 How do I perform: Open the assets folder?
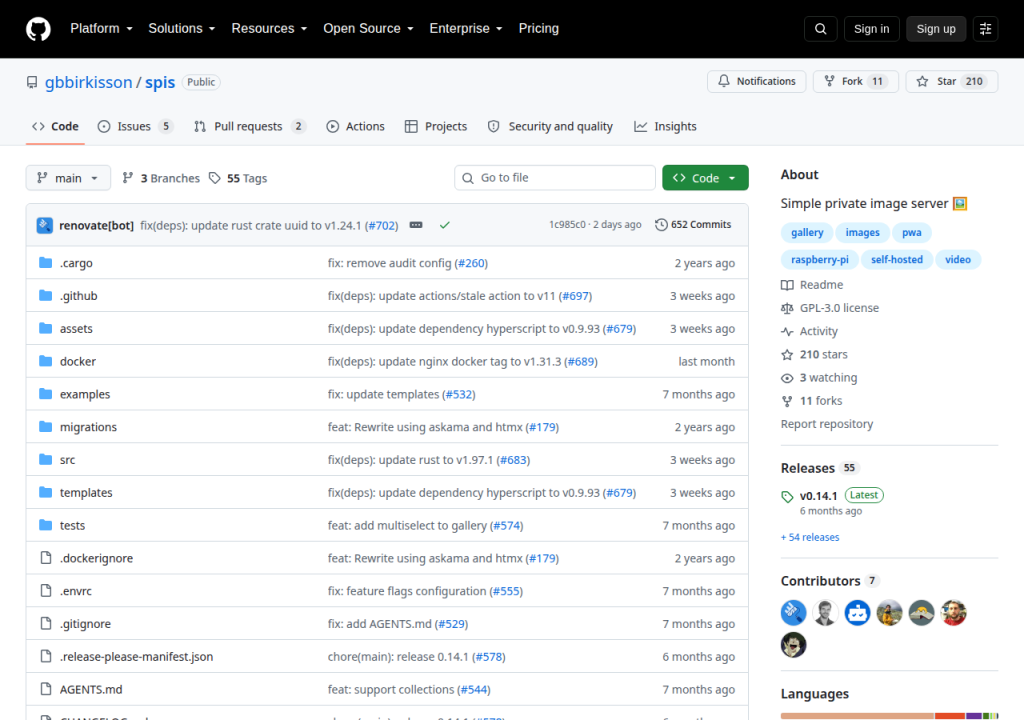pos(76,329)
